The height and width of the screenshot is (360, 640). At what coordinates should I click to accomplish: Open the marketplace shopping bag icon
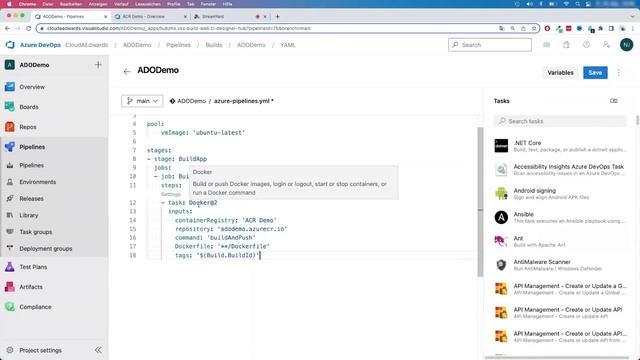click(566, 45)
